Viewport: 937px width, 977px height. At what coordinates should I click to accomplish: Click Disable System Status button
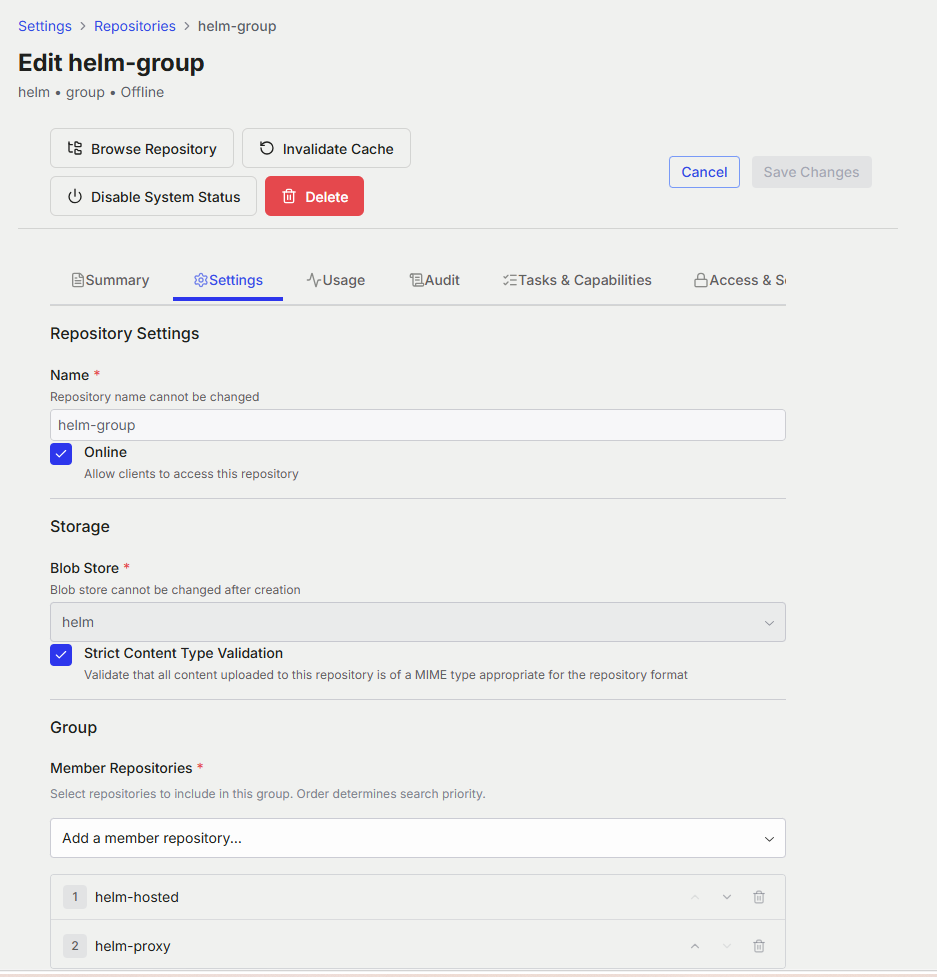point(153,196)
